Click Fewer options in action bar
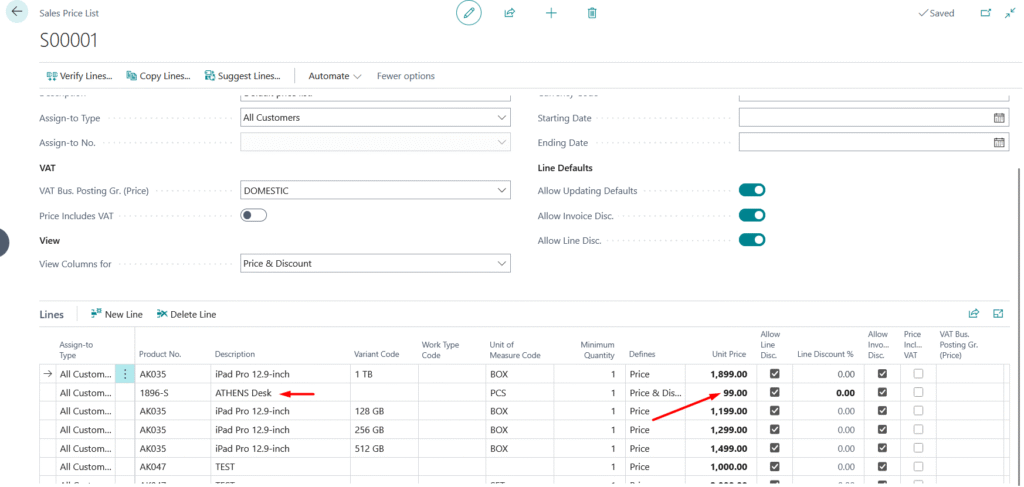Screen dimensions: 1024x487 pyautogui.click(x=405, y=76)
